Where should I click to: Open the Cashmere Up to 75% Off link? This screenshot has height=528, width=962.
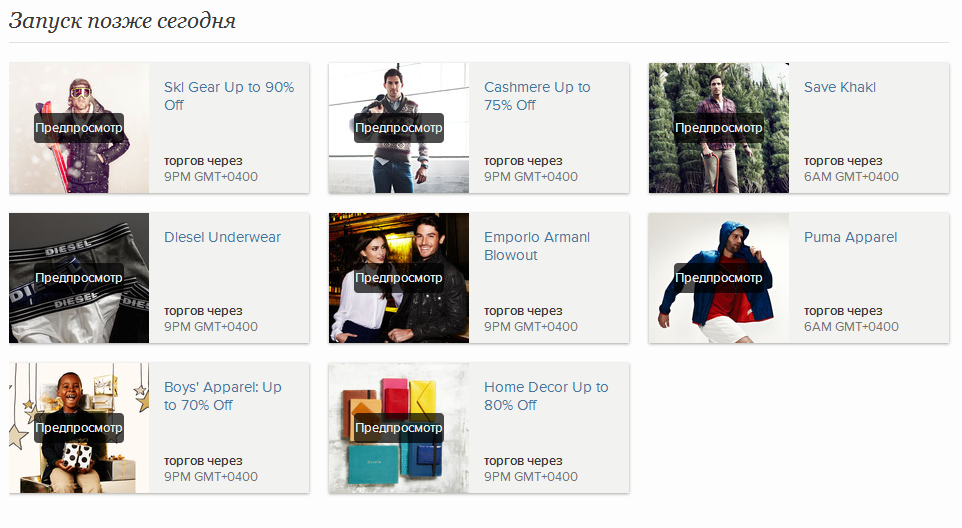537,96
